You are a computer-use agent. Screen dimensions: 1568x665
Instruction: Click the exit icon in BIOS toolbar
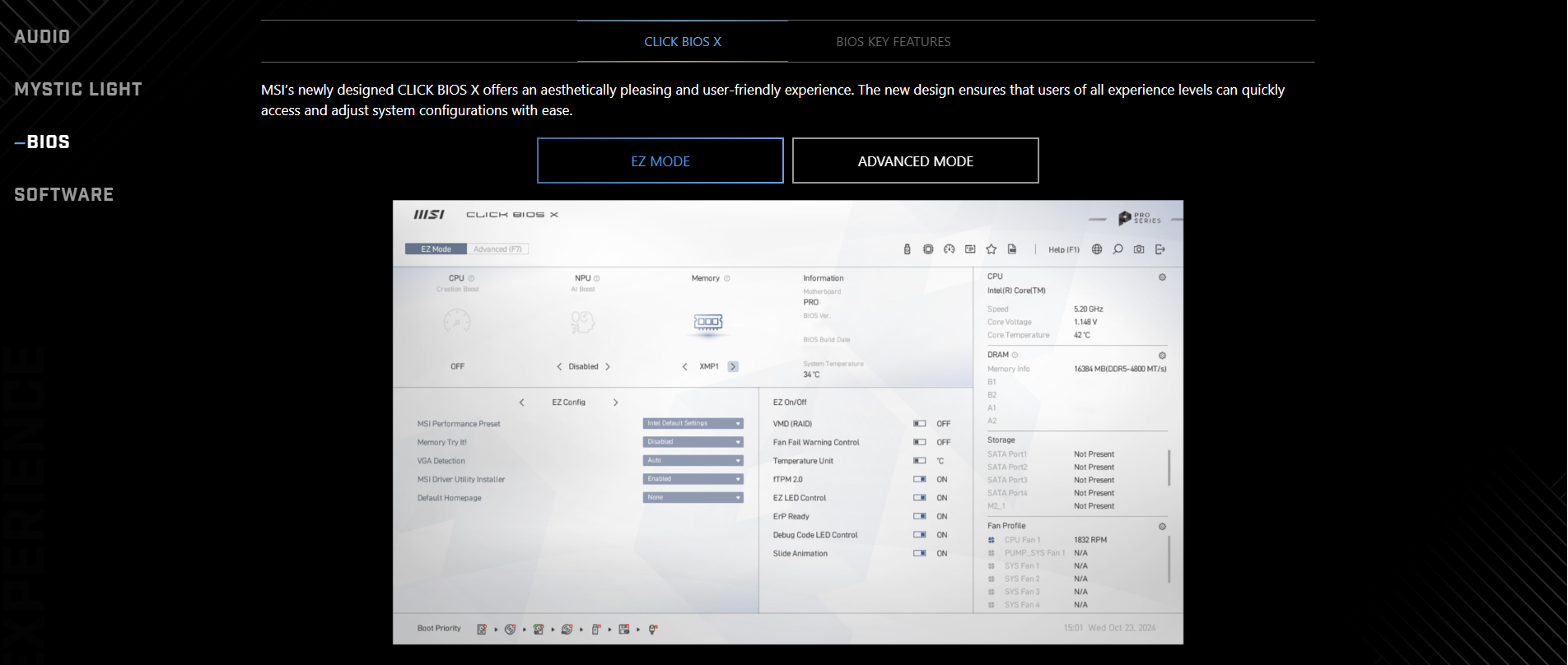(x=1160, y=249)
